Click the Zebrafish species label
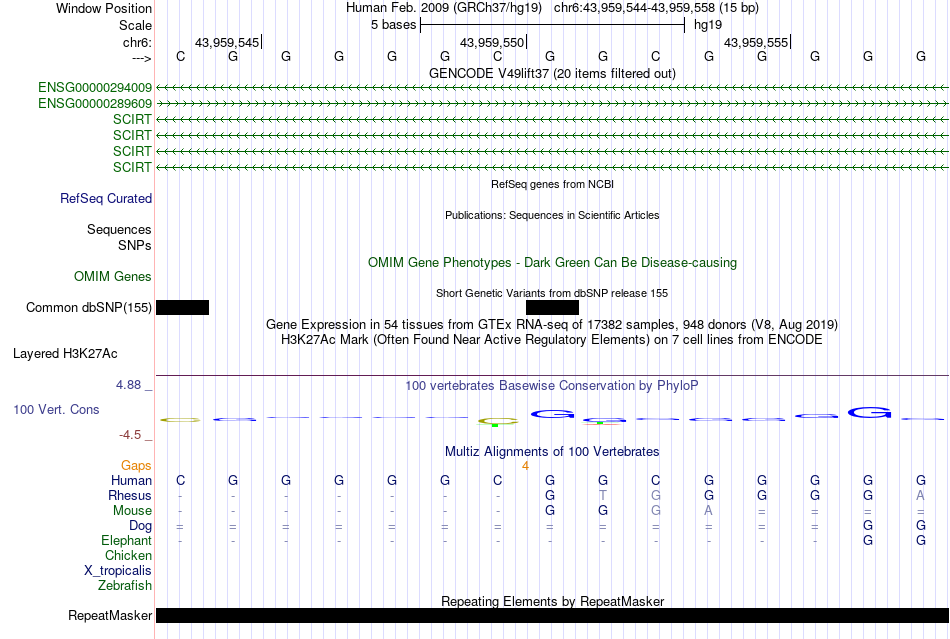Viewport: 950px width, 639px height. coord(125,586)
